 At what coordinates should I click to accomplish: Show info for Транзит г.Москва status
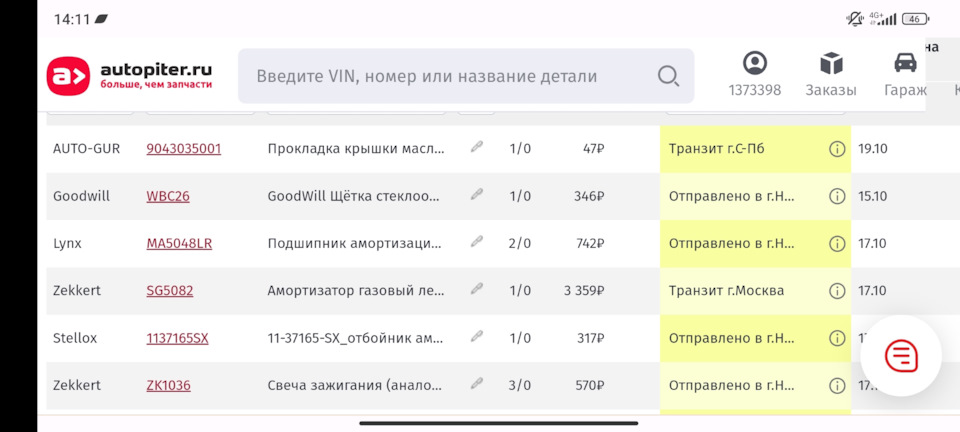pyautogui.click(x=837, y=291)
